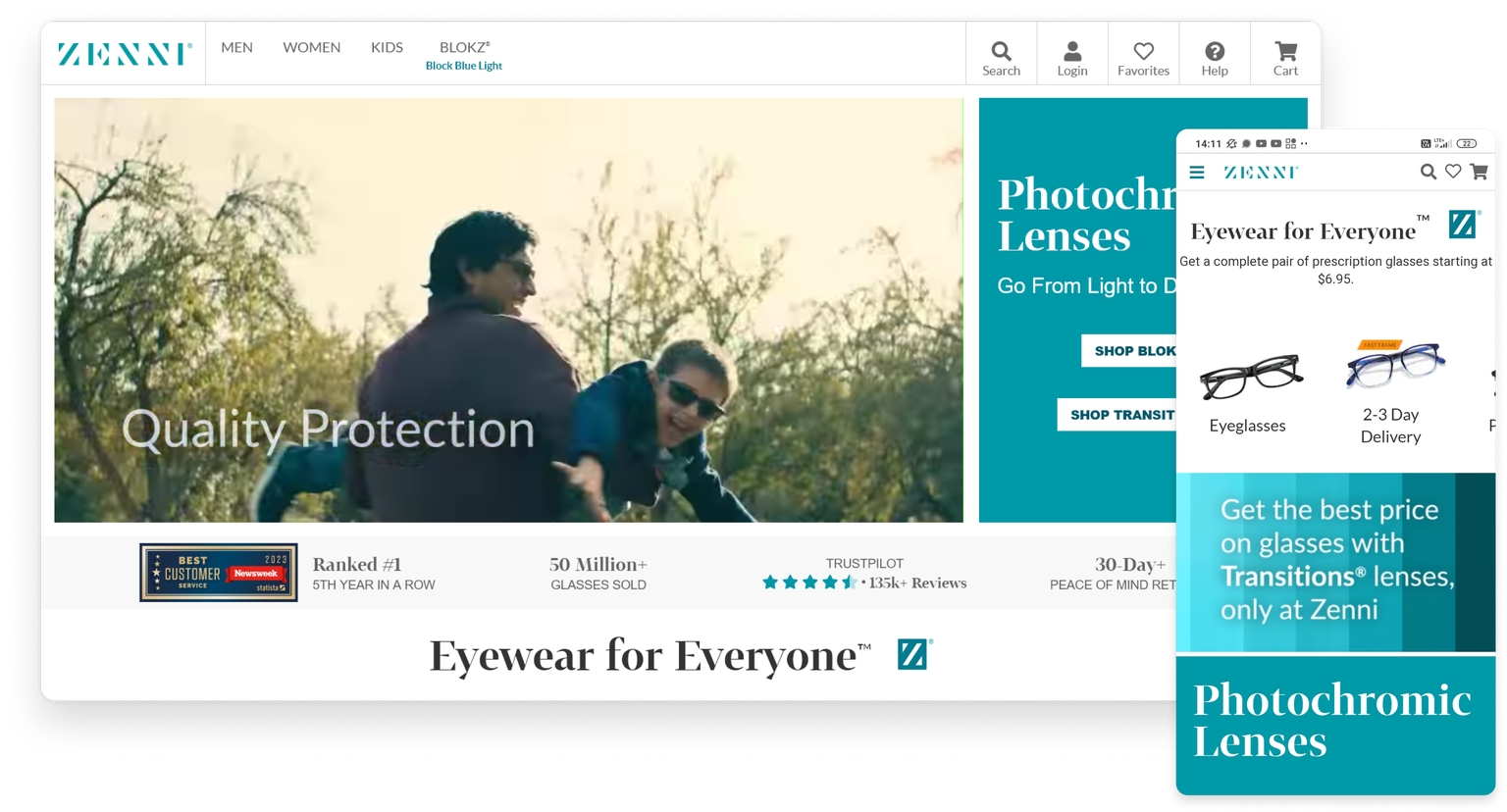Image resolution: width=1507 pixels, height=812 pixels.
Task: Open shopping cart in mobile header
Action: click(x=1480, y=172)
